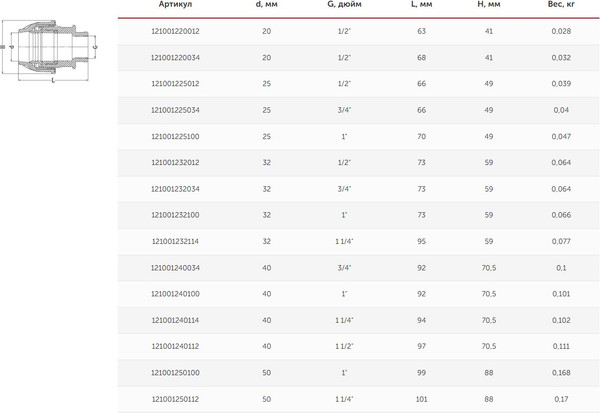Select article number 121001250100
Image resolution: width=600 pixels, height=413 pixels.
click(x=175, y=371)
